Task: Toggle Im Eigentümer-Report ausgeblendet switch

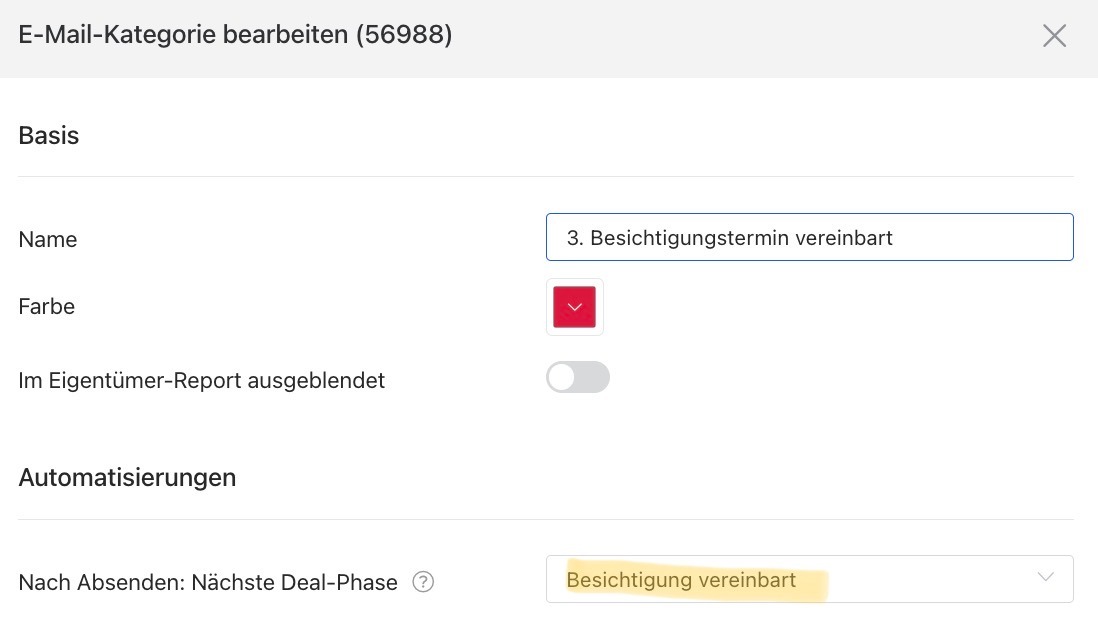Action: click(578, 378)
